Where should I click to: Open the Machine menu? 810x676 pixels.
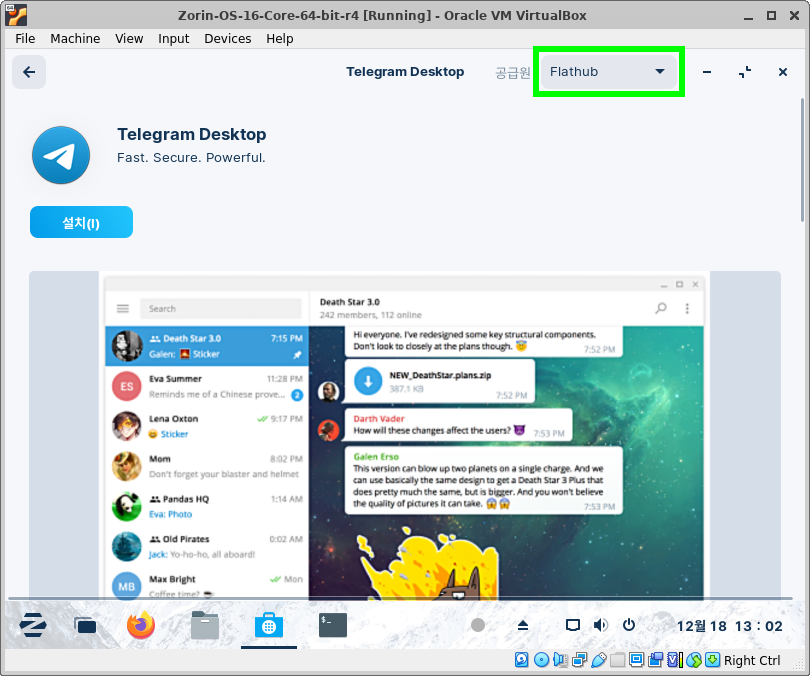(75, 39)
